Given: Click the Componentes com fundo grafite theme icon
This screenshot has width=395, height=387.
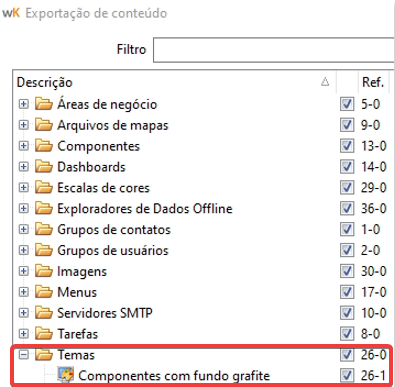Looking at the screenshot, I should [x=66, y=375].
